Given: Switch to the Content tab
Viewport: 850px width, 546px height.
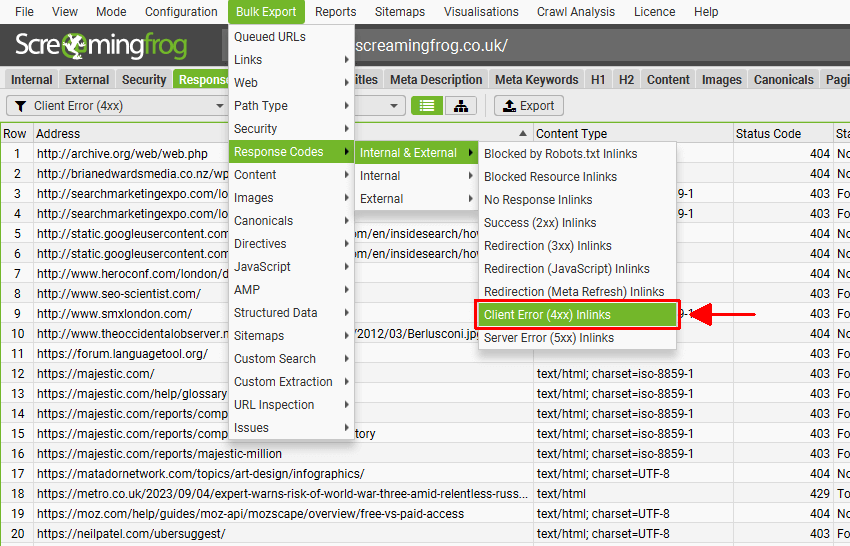Looking at the screenshot, I should 668,80.
